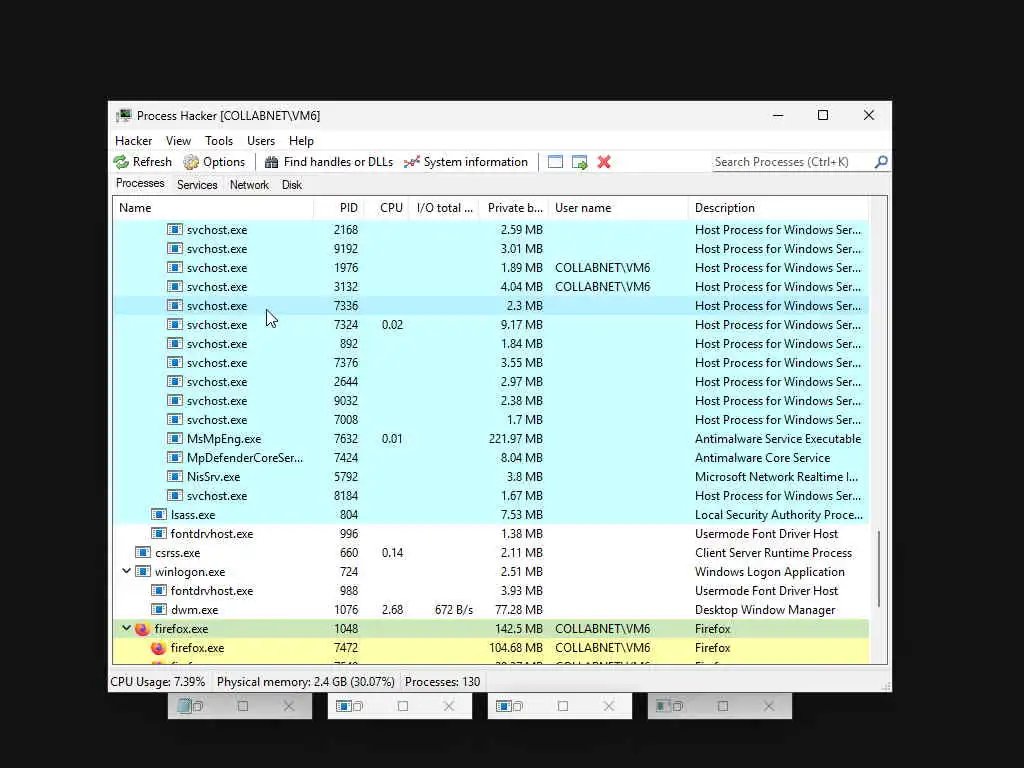Open the Hacker menu

click(133, 141)
